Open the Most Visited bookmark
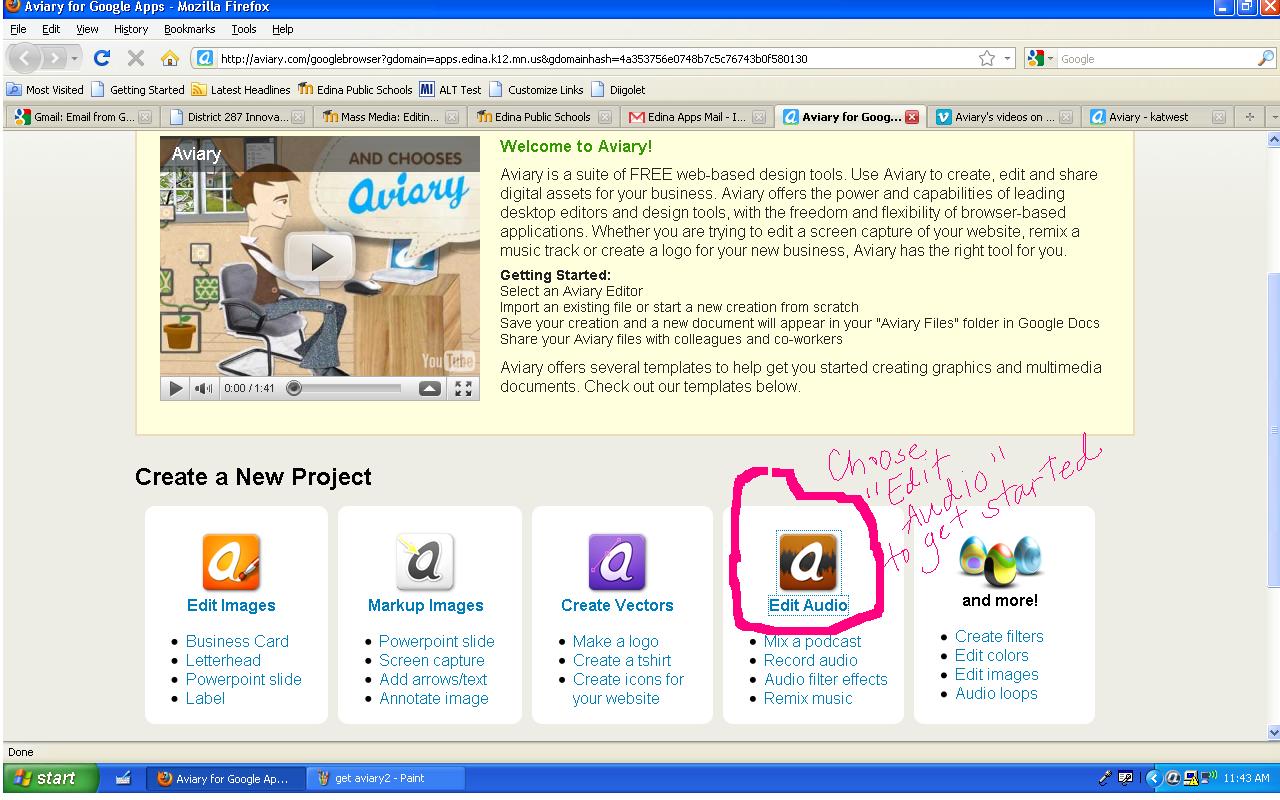This screenshot has width=1280, height=800. [x=45, y=89]
